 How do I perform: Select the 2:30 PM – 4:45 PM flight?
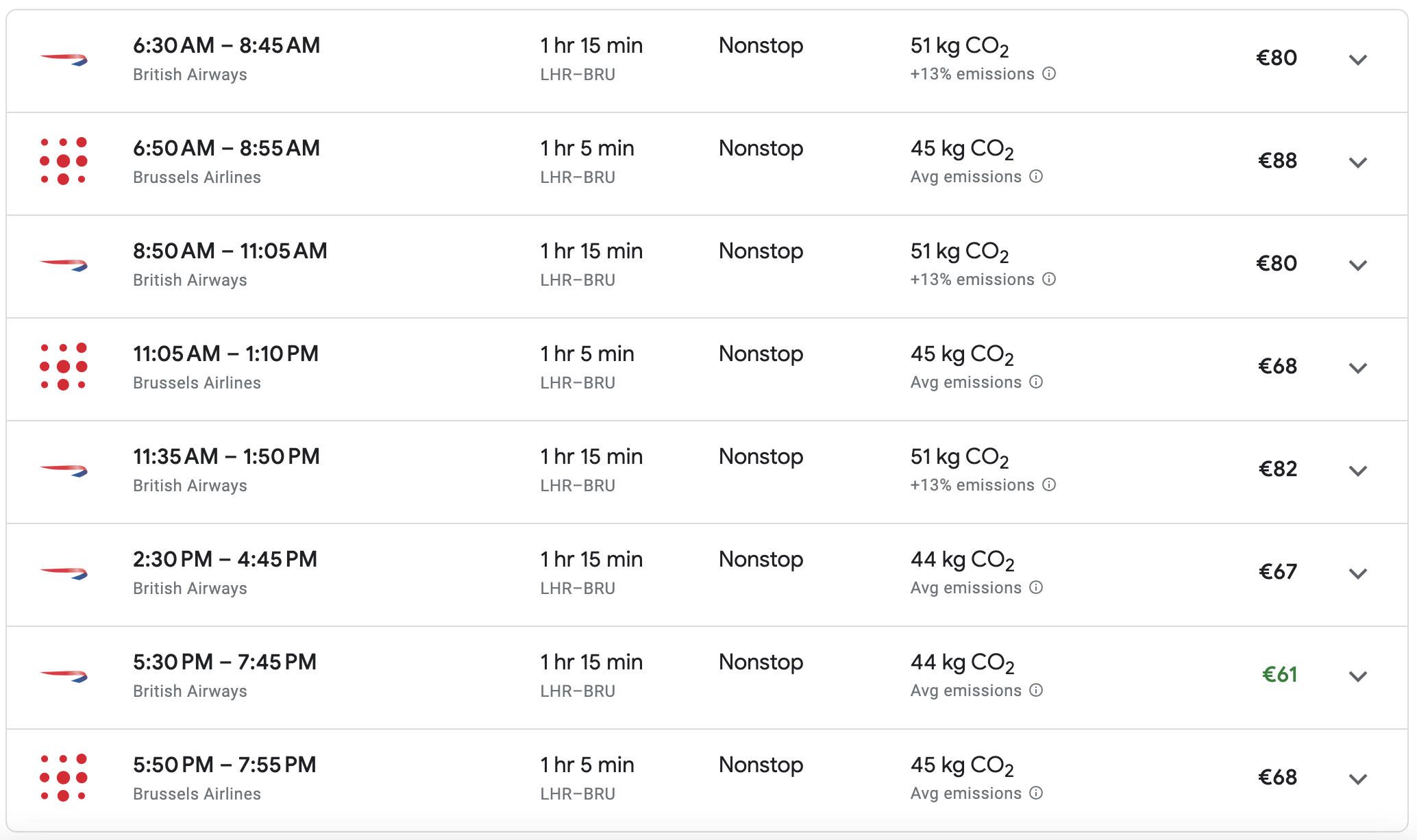coord(225,560)
